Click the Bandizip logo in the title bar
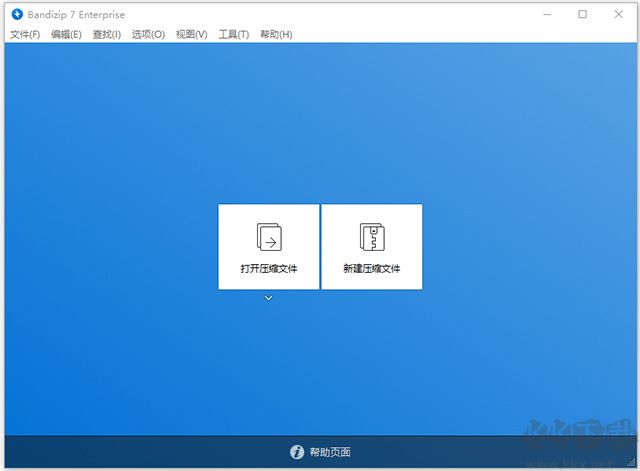This screenshot has width=640, height=471. tap(16, 15)
